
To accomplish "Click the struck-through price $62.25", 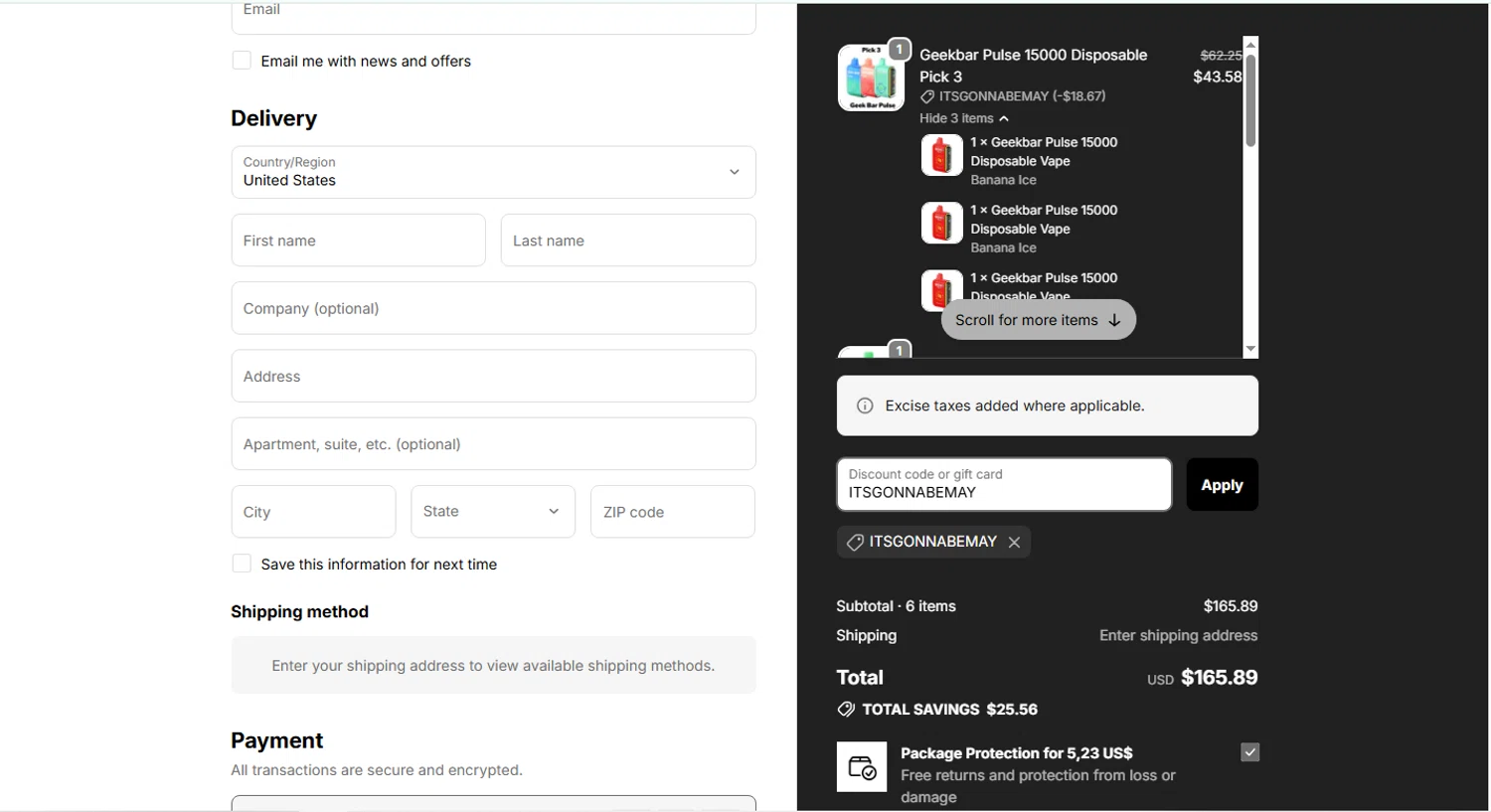I will tap(1220, 56).
